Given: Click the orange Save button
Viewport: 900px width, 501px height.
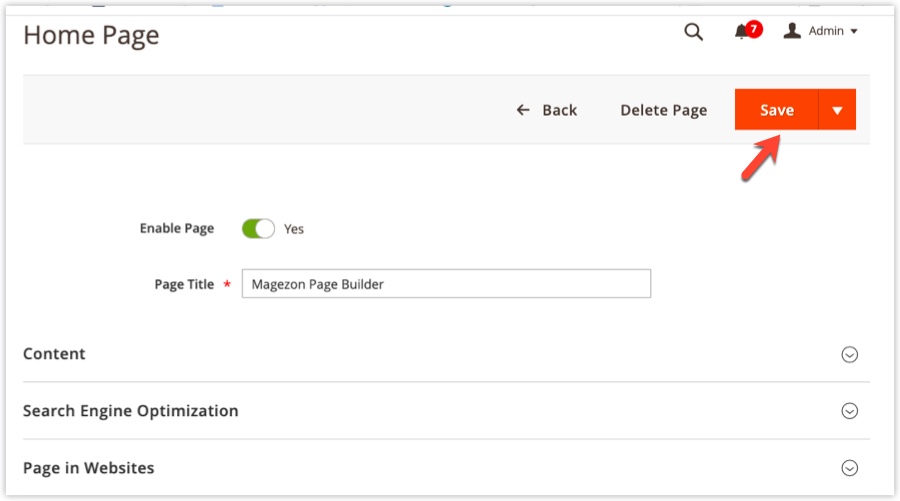Looking at the screenshot, I should 777,109.
